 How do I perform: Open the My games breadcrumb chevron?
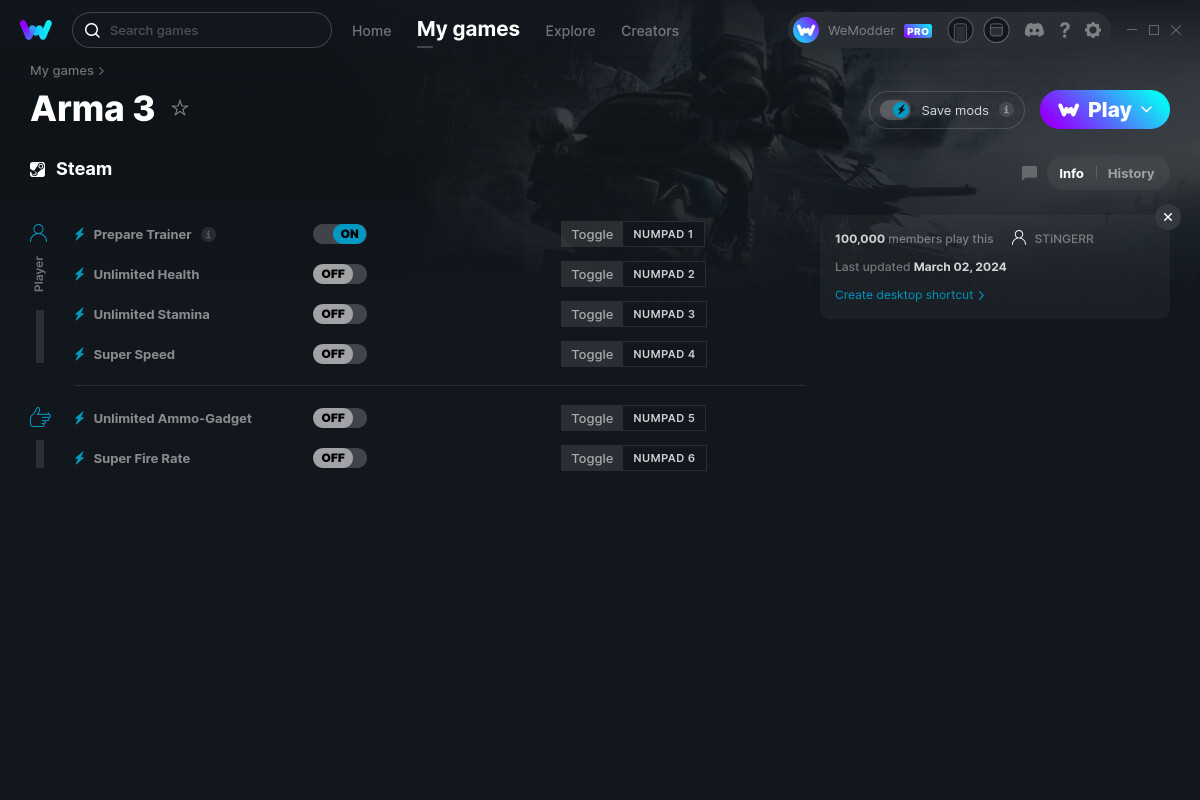pos(100,70)
